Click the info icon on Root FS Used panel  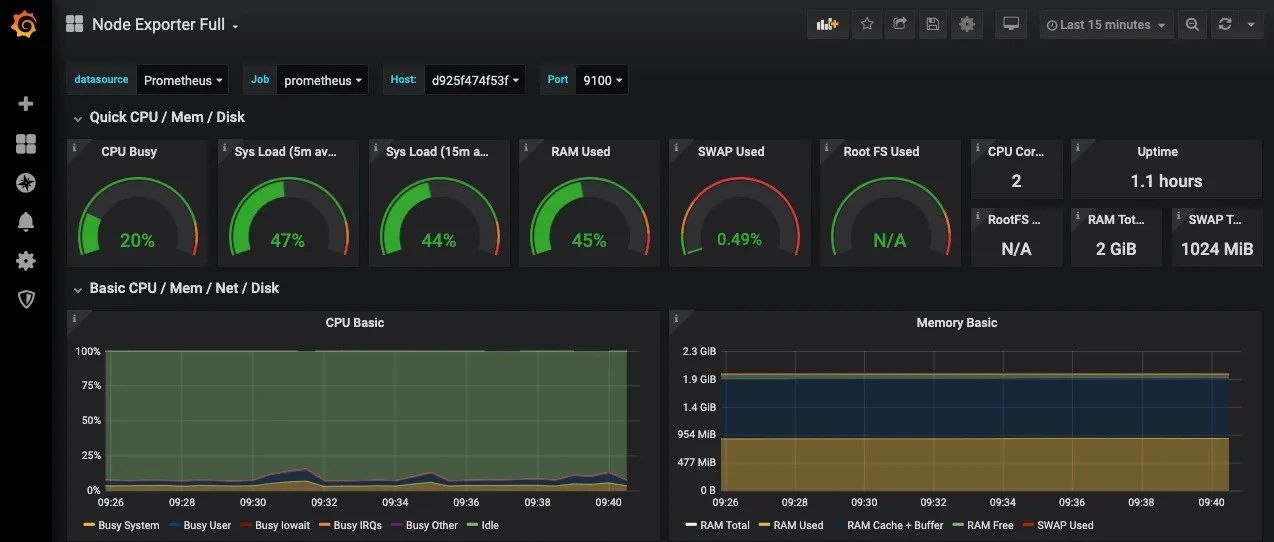pyautogui.click(x=827, y=147)
